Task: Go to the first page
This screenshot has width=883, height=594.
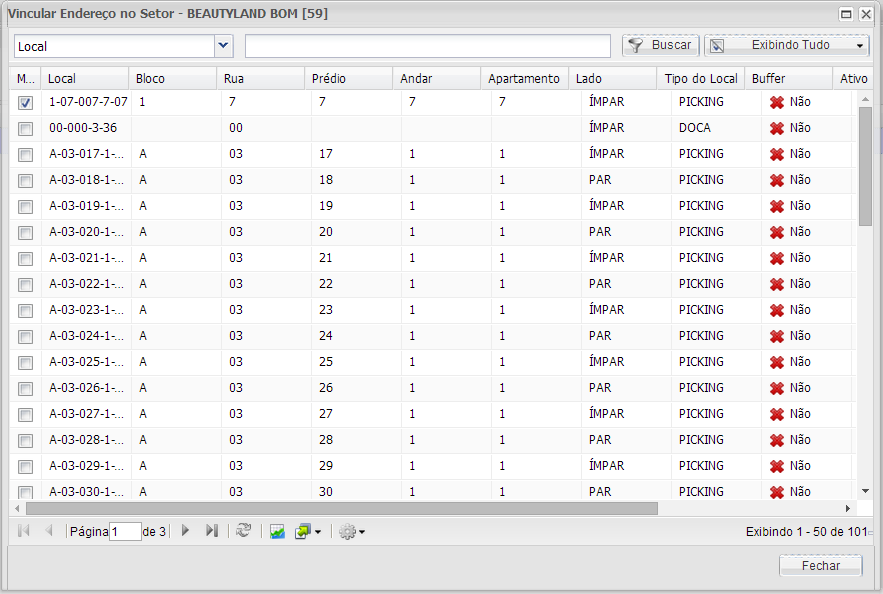Action: (x=24, y=530)
